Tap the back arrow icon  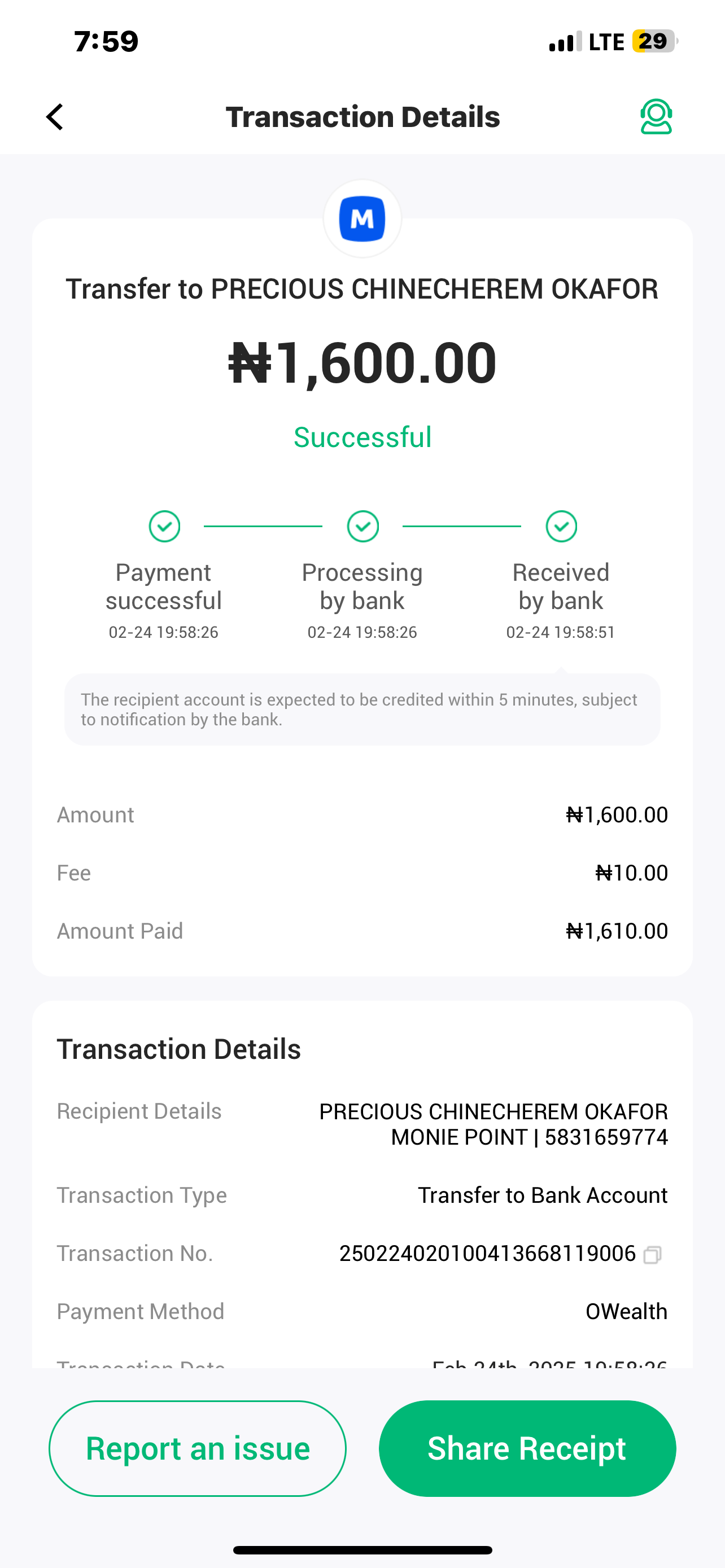pyautogui.click(x=55, y=117)
